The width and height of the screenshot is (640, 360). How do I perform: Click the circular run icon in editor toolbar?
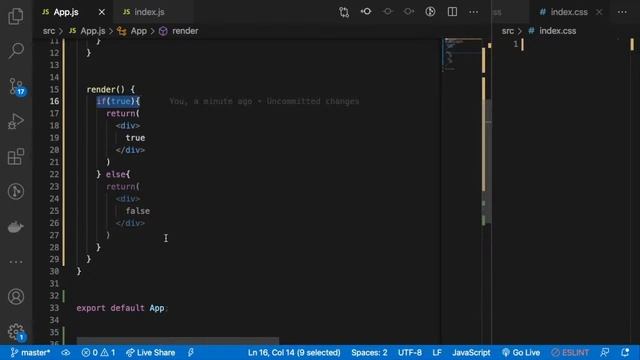click(x=430, y=11)
